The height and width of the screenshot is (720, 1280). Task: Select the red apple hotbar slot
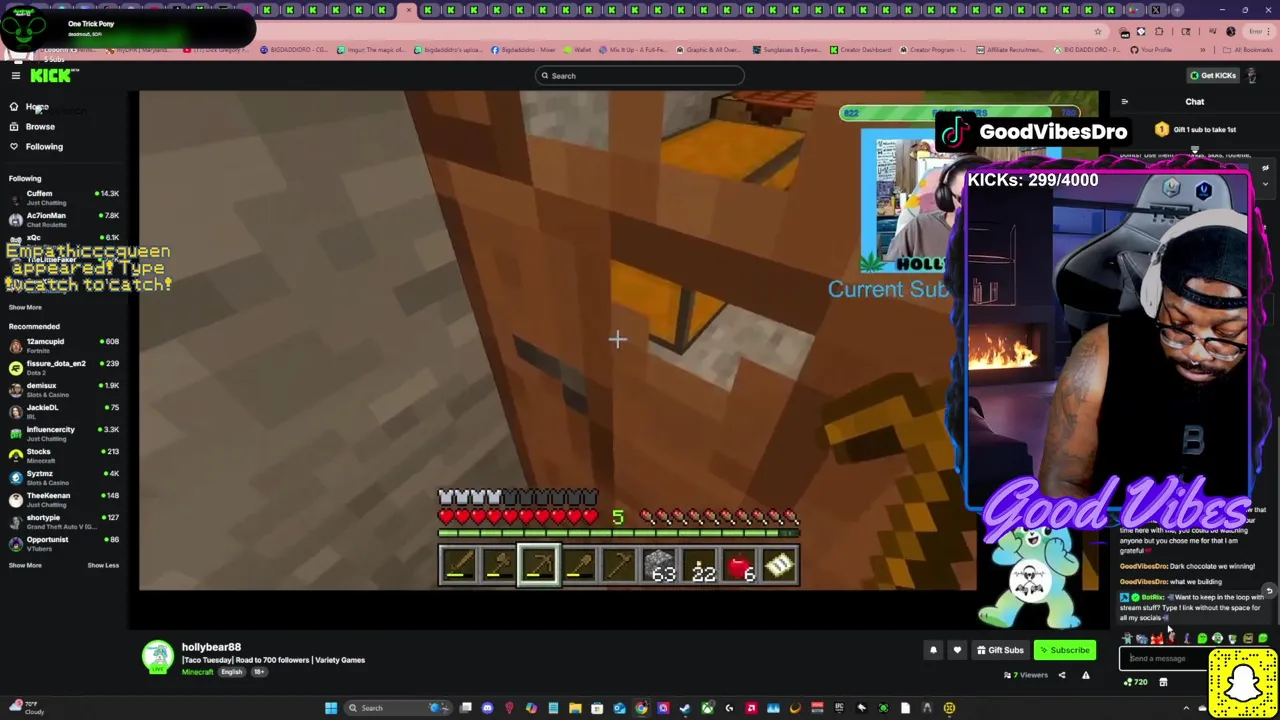pos(740,568)
